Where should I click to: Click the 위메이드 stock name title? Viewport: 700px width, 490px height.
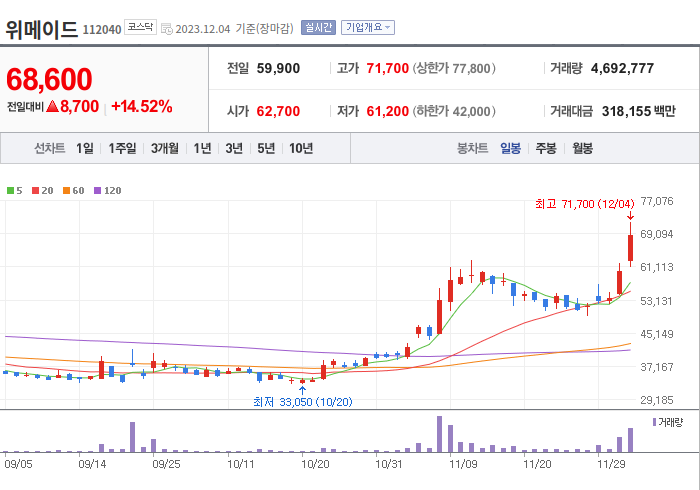(42, 30)
